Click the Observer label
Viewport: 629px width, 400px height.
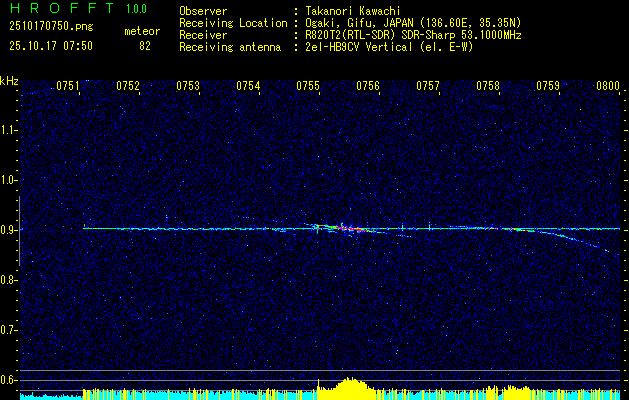point(203,11)
